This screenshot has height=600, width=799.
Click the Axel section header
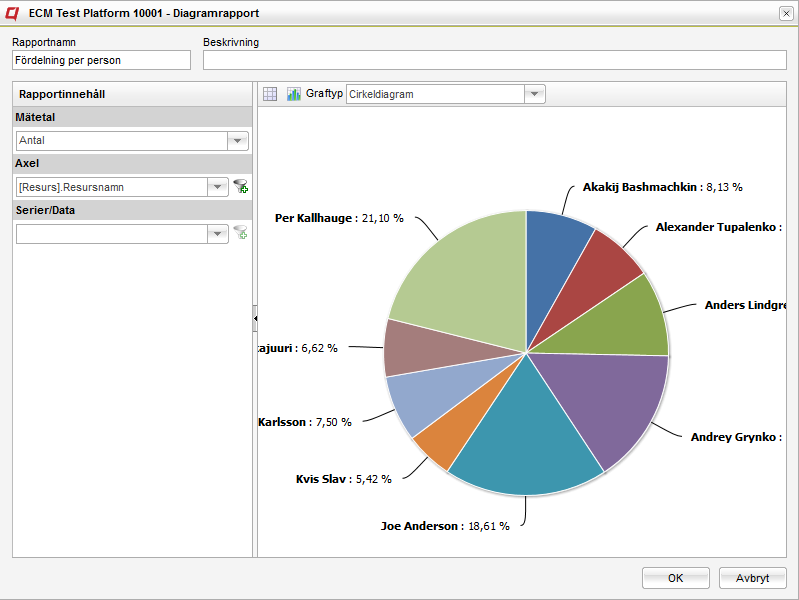pos(132,163)
